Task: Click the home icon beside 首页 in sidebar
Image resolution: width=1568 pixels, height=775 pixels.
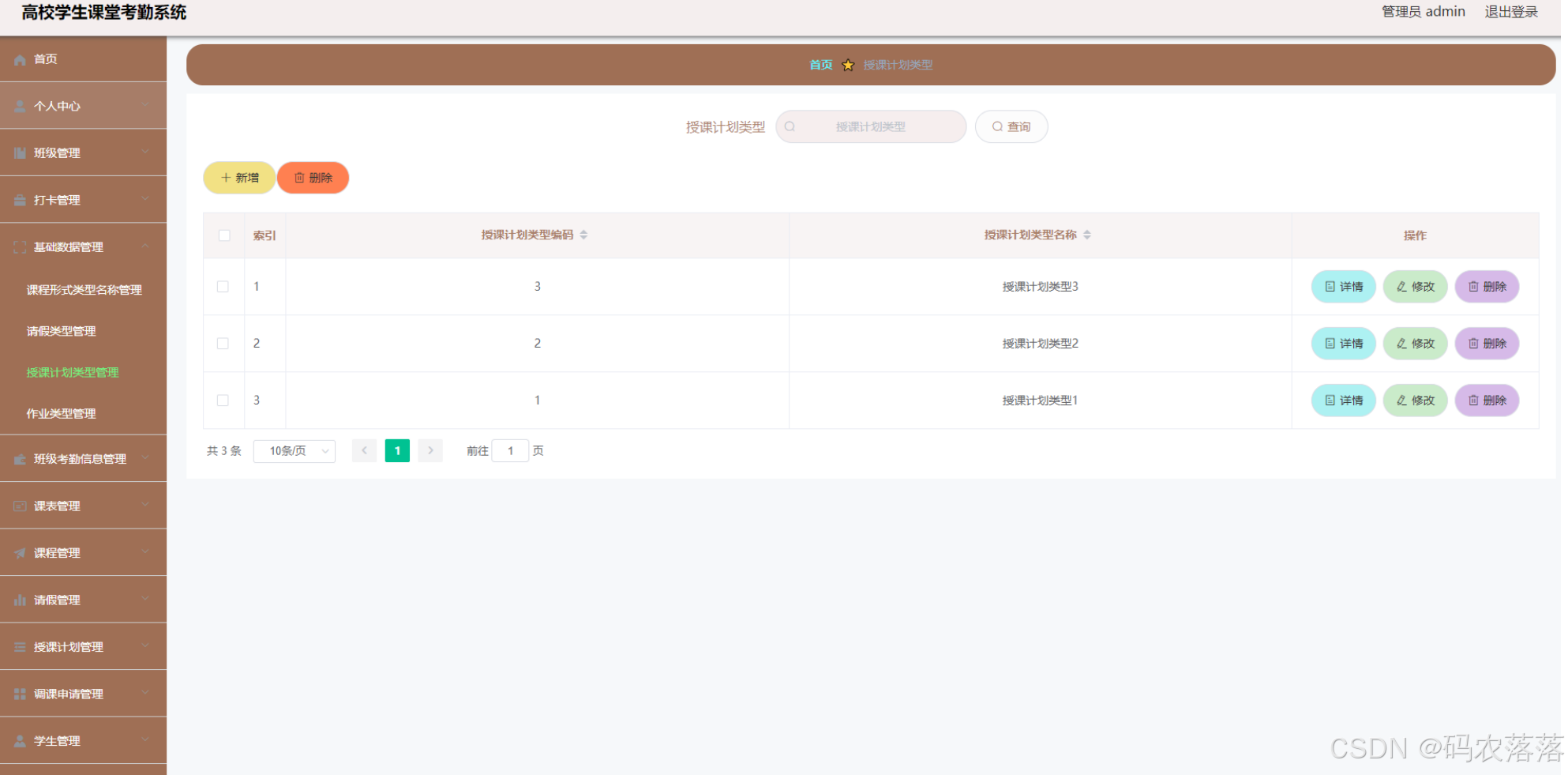Action: [20, 60]
